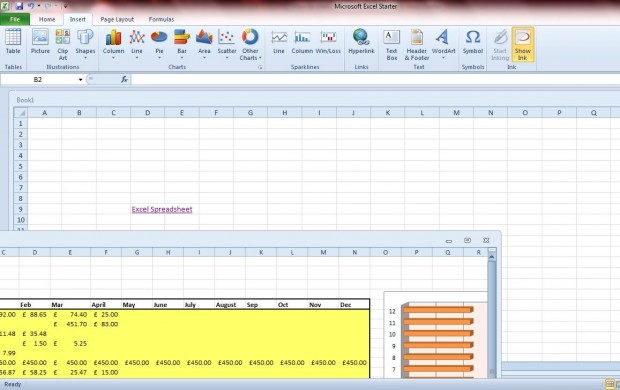Select the Insert tab
620x390 pixels.
click(x=78, y=19)
